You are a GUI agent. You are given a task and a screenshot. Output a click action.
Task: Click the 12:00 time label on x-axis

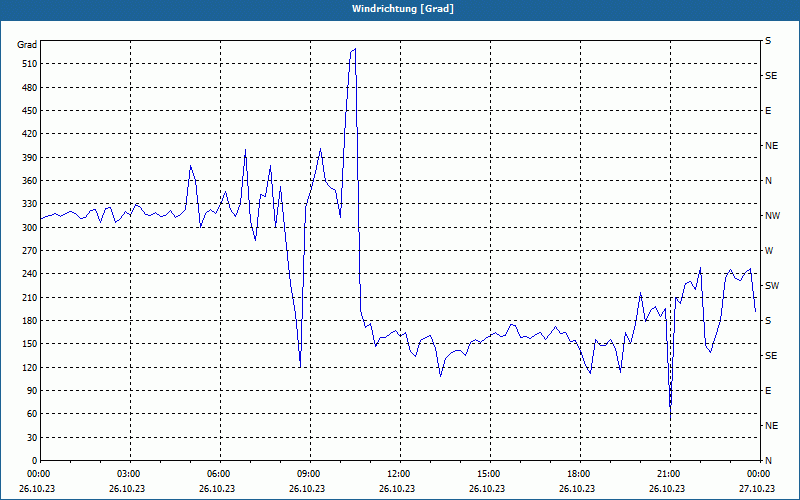(397, 474)
